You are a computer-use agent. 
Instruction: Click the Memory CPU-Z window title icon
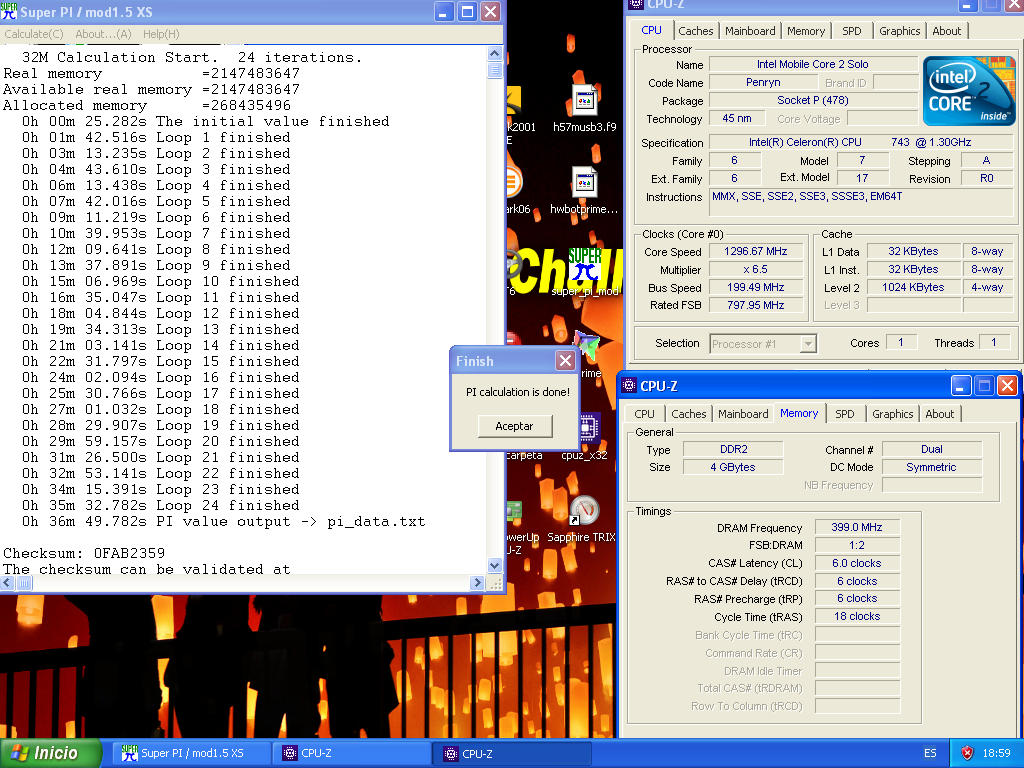(x=629, y=385)
